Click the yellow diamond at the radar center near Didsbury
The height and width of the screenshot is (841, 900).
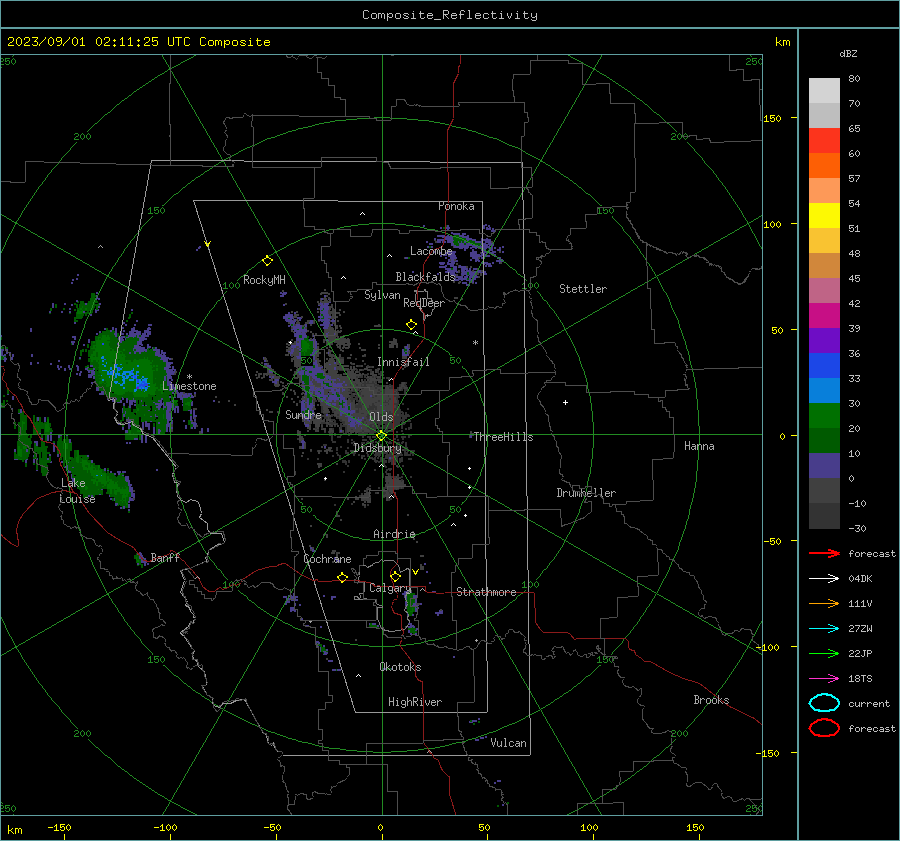pos(381,436)
